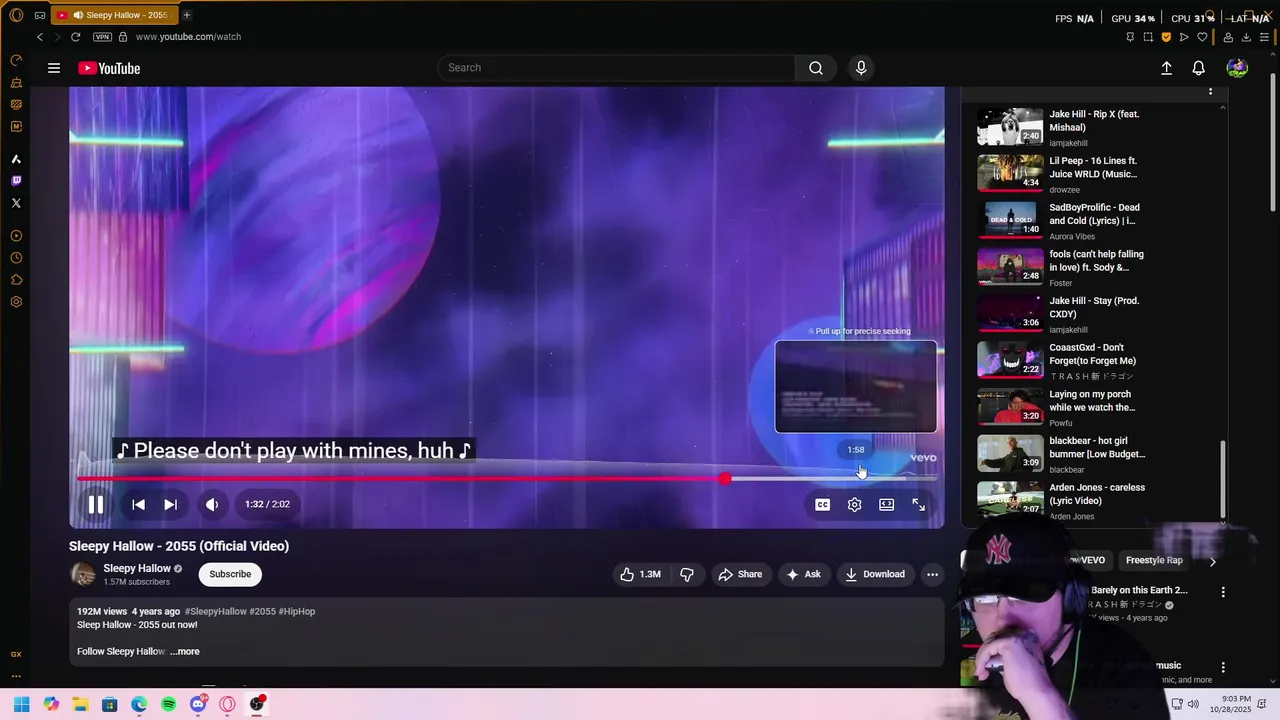
Task: Subscribe to Sleepy Hallow
Action: (x=230, y=574)
